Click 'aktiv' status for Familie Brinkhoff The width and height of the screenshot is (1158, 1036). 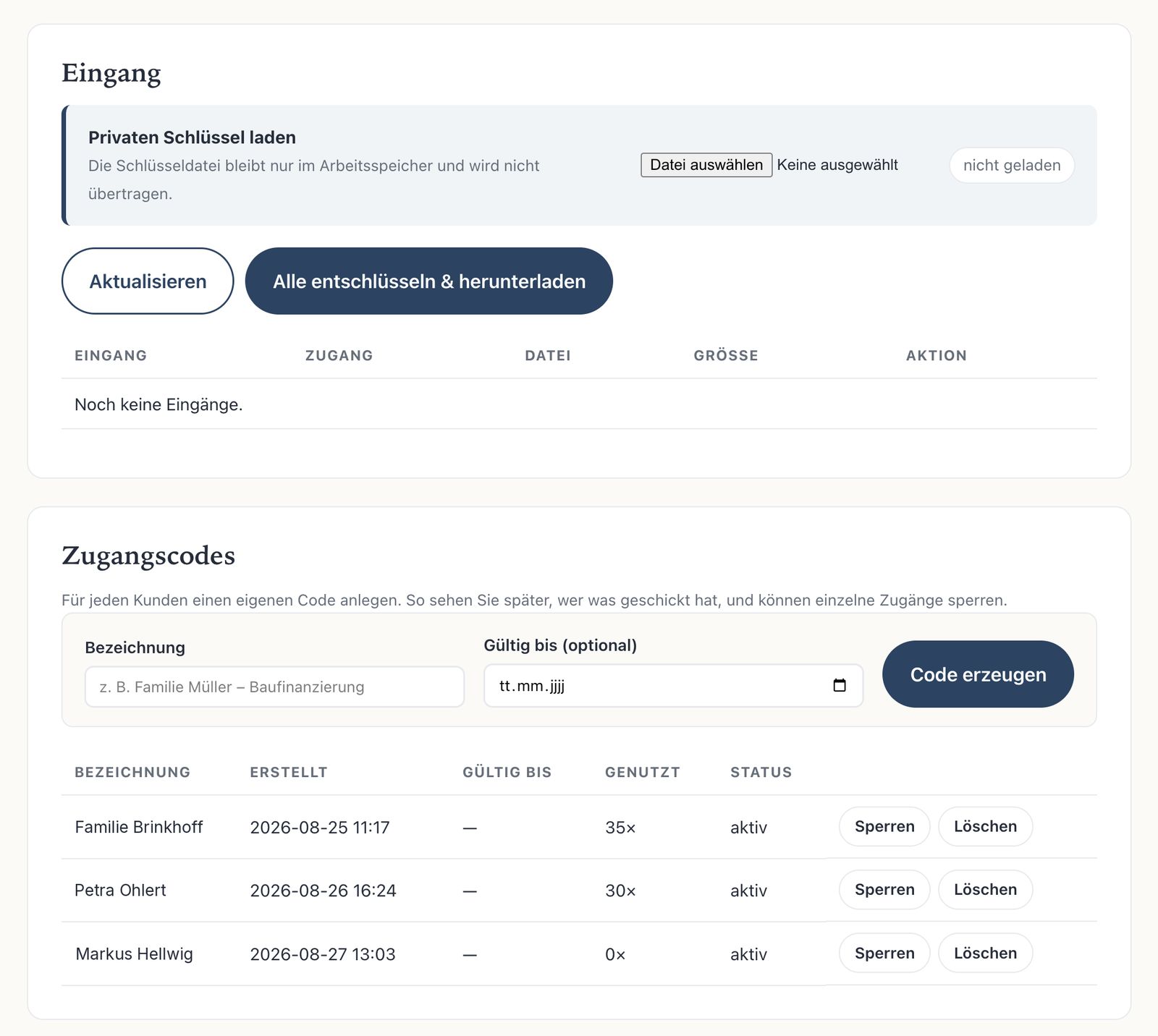click(748, 827)
